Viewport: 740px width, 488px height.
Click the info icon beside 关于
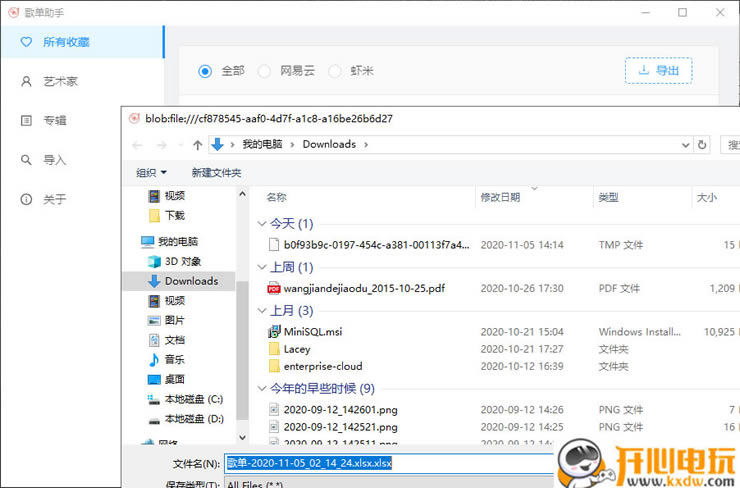point(26,199)
